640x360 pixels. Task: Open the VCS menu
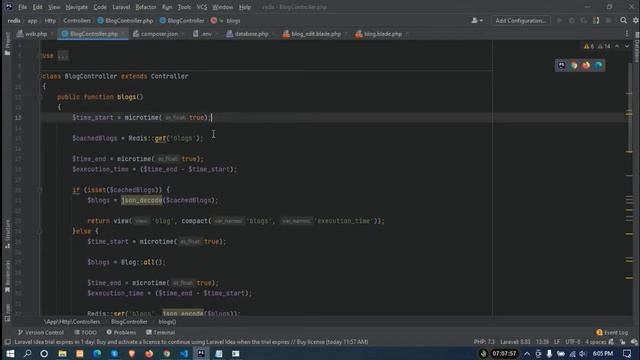click(x=202, y=7)
